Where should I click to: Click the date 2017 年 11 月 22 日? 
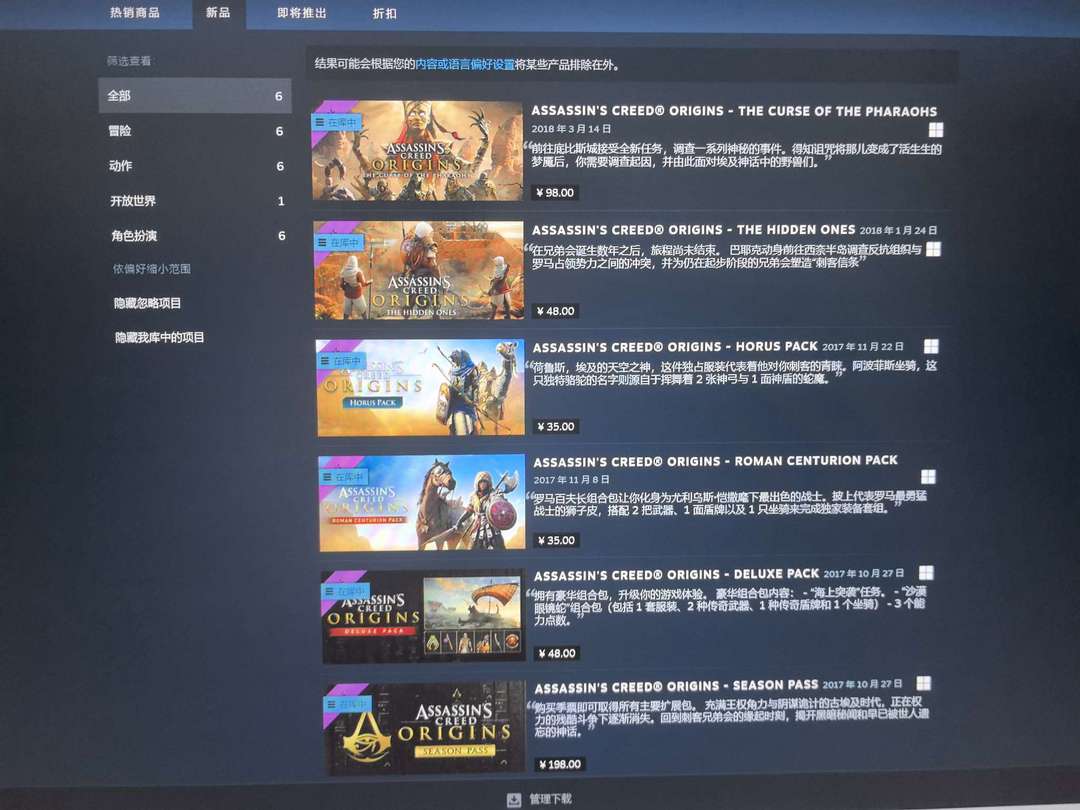[863, 346]
